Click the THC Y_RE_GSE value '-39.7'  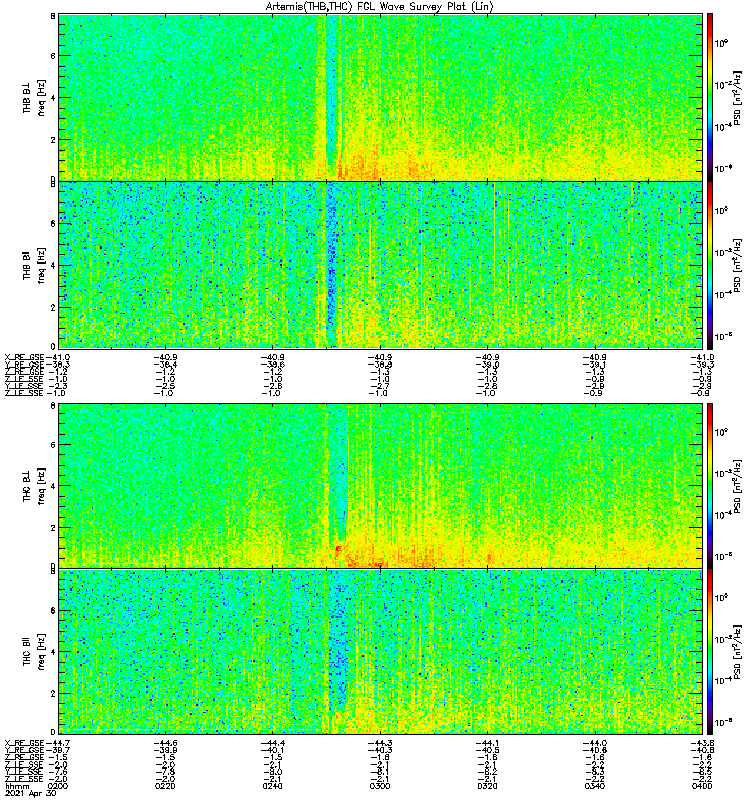pos(57,750)
